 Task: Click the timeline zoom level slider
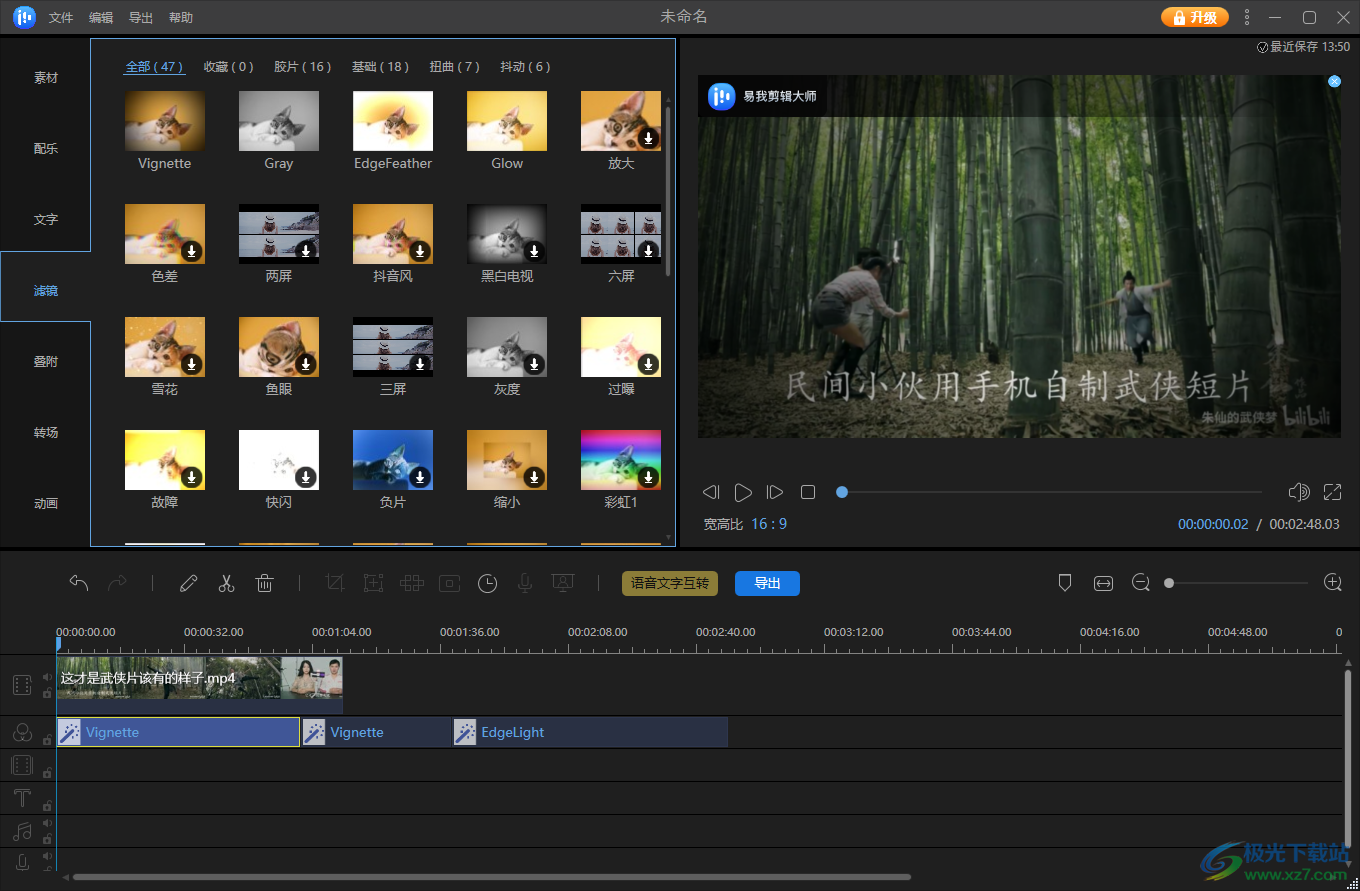pyautogui.click(x=1236, y=583)
